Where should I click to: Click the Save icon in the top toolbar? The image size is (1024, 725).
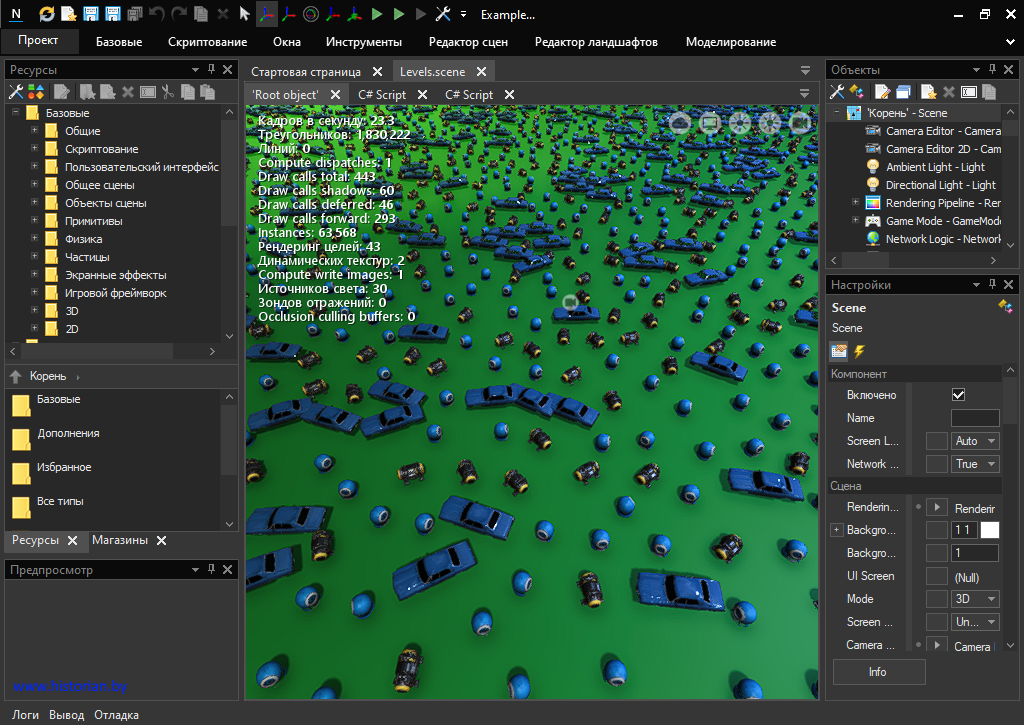[x=91, y=14]
